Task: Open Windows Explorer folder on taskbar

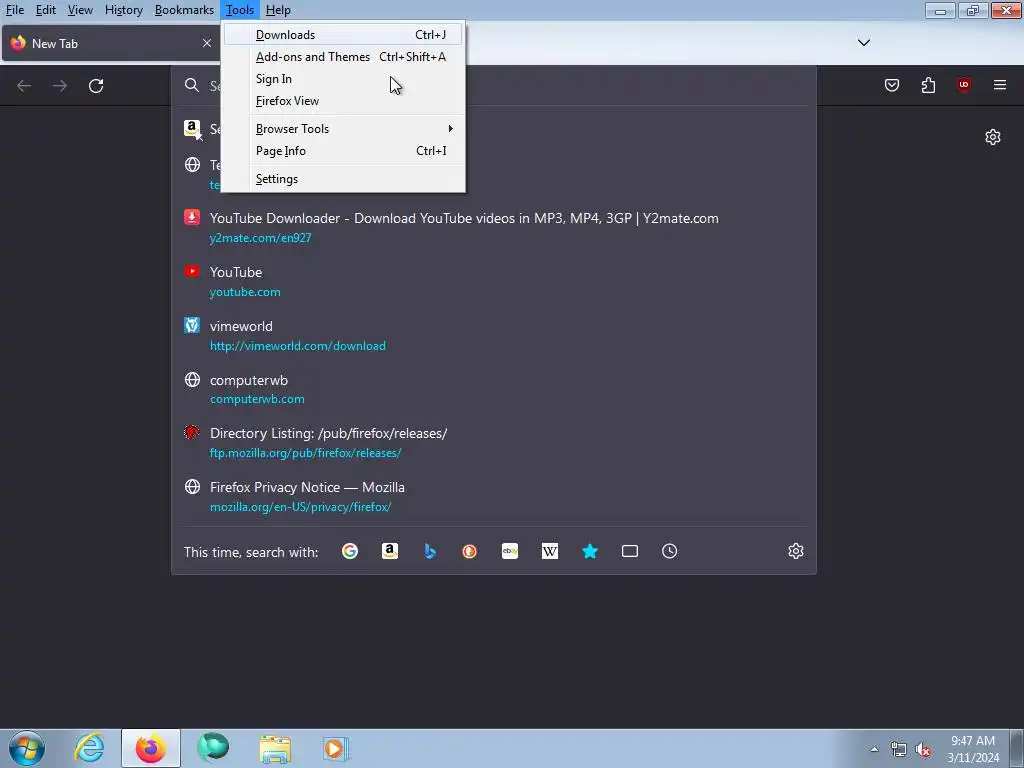Action: coord(275,748)
